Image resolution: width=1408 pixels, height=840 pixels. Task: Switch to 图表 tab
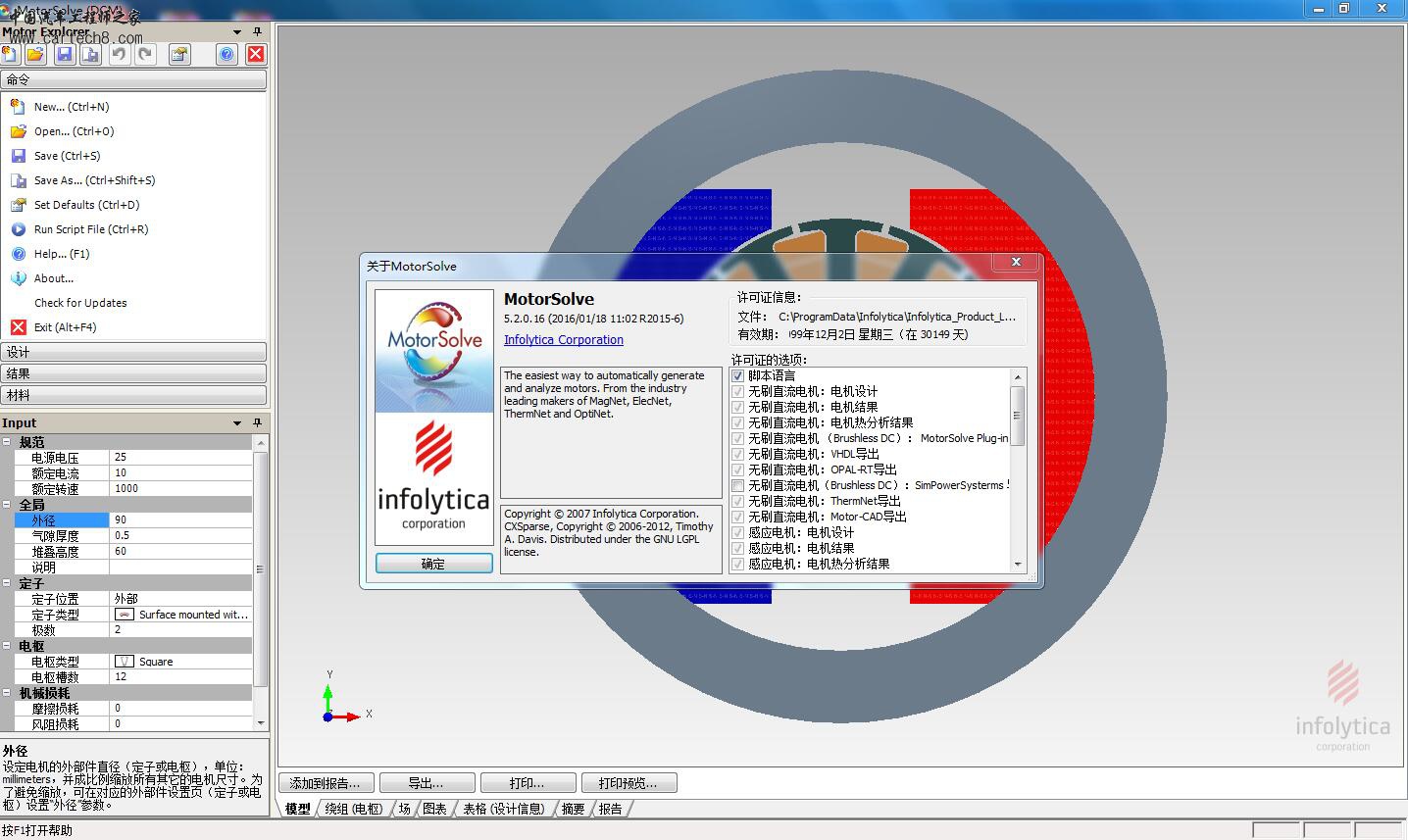pos(435,809)
